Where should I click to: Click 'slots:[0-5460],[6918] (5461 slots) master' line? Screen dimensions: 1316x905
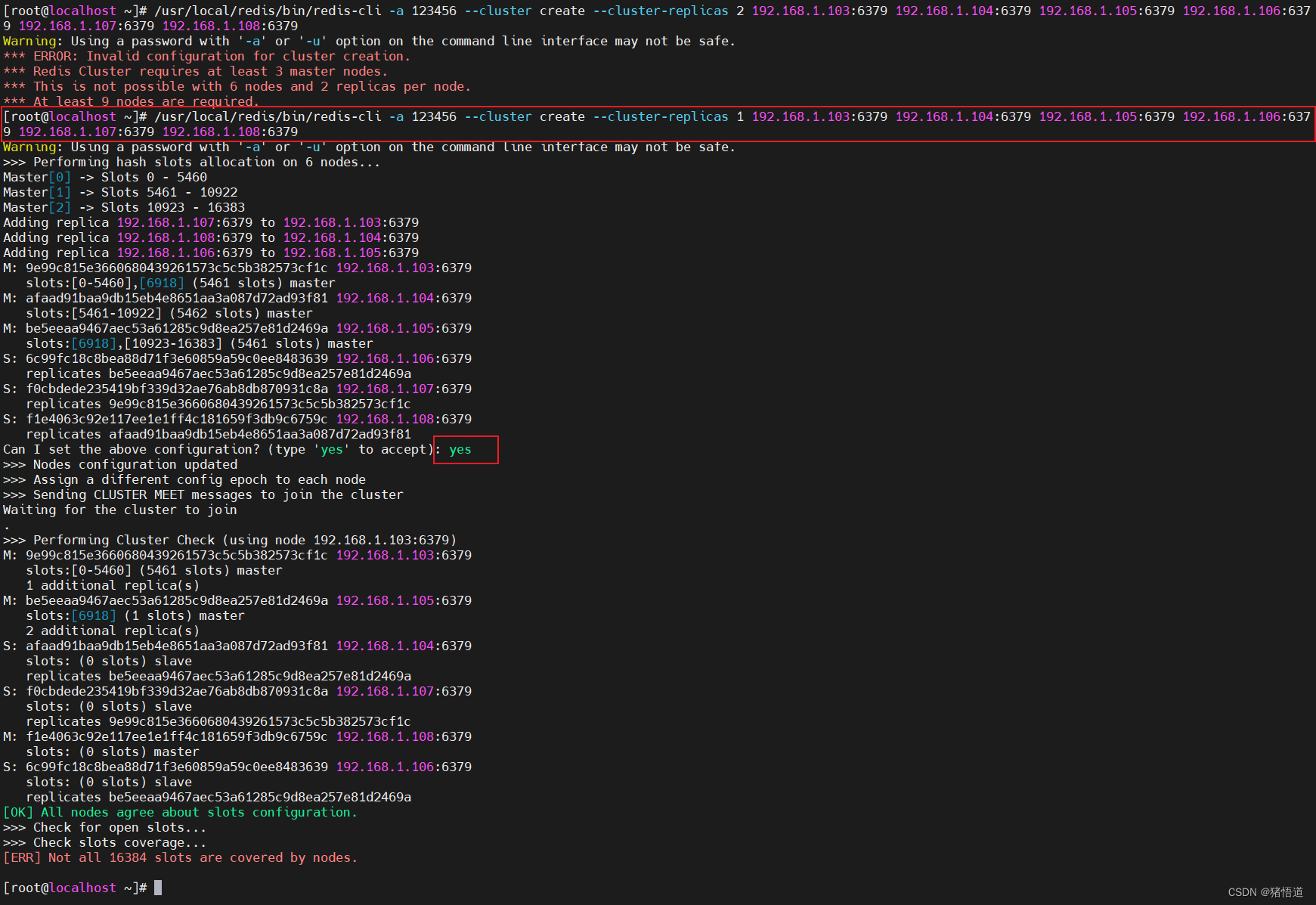181,283
